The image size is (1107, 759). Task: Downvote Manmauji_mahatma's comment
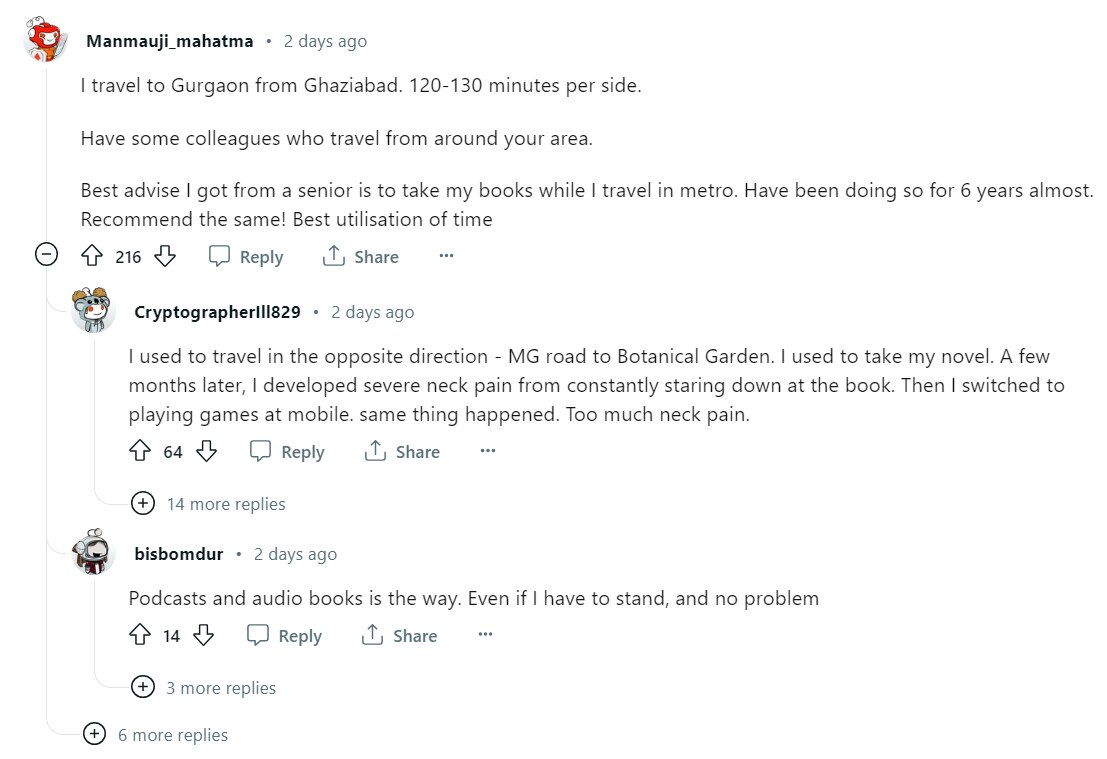coord(165,257)
